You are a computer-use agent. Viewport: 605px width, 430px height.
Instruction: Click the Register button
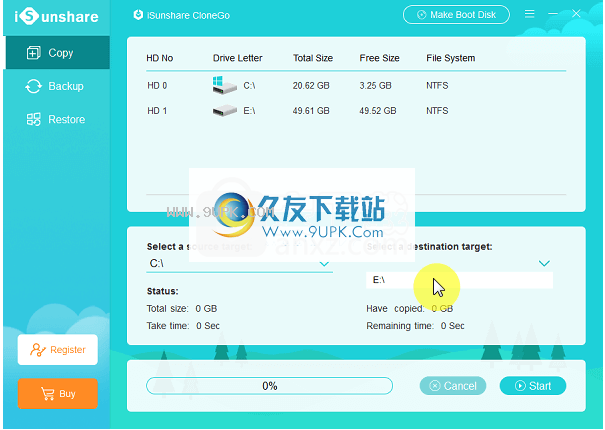tap(57, 350)
